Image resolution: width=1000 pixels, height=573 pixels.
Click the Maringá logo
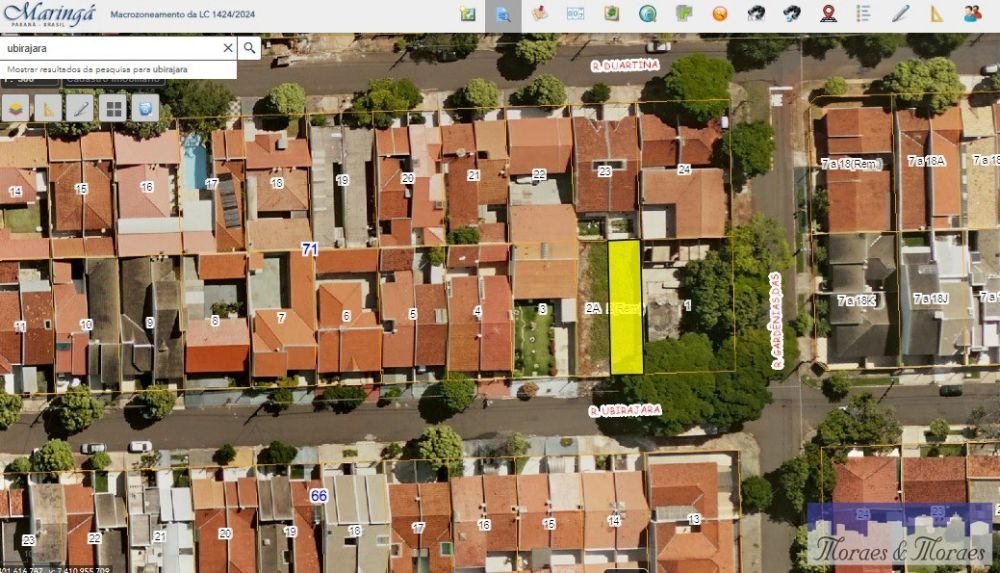pyautogui.click(x=50, y=15)
